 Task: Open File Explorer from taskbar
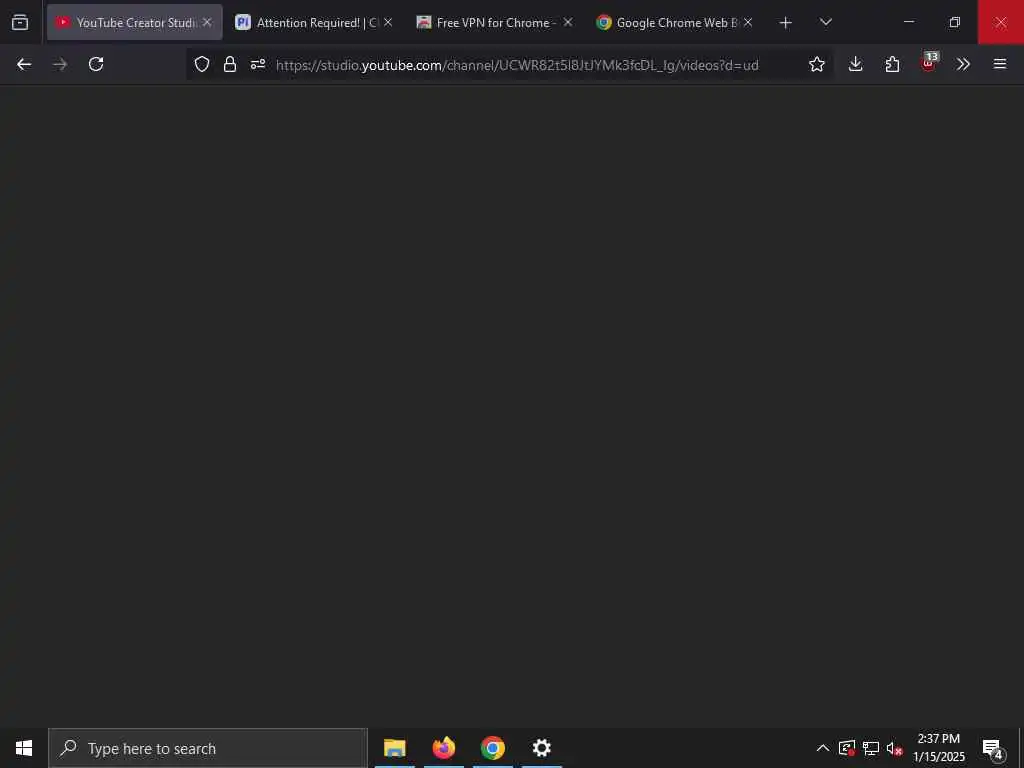click(394, 748)
